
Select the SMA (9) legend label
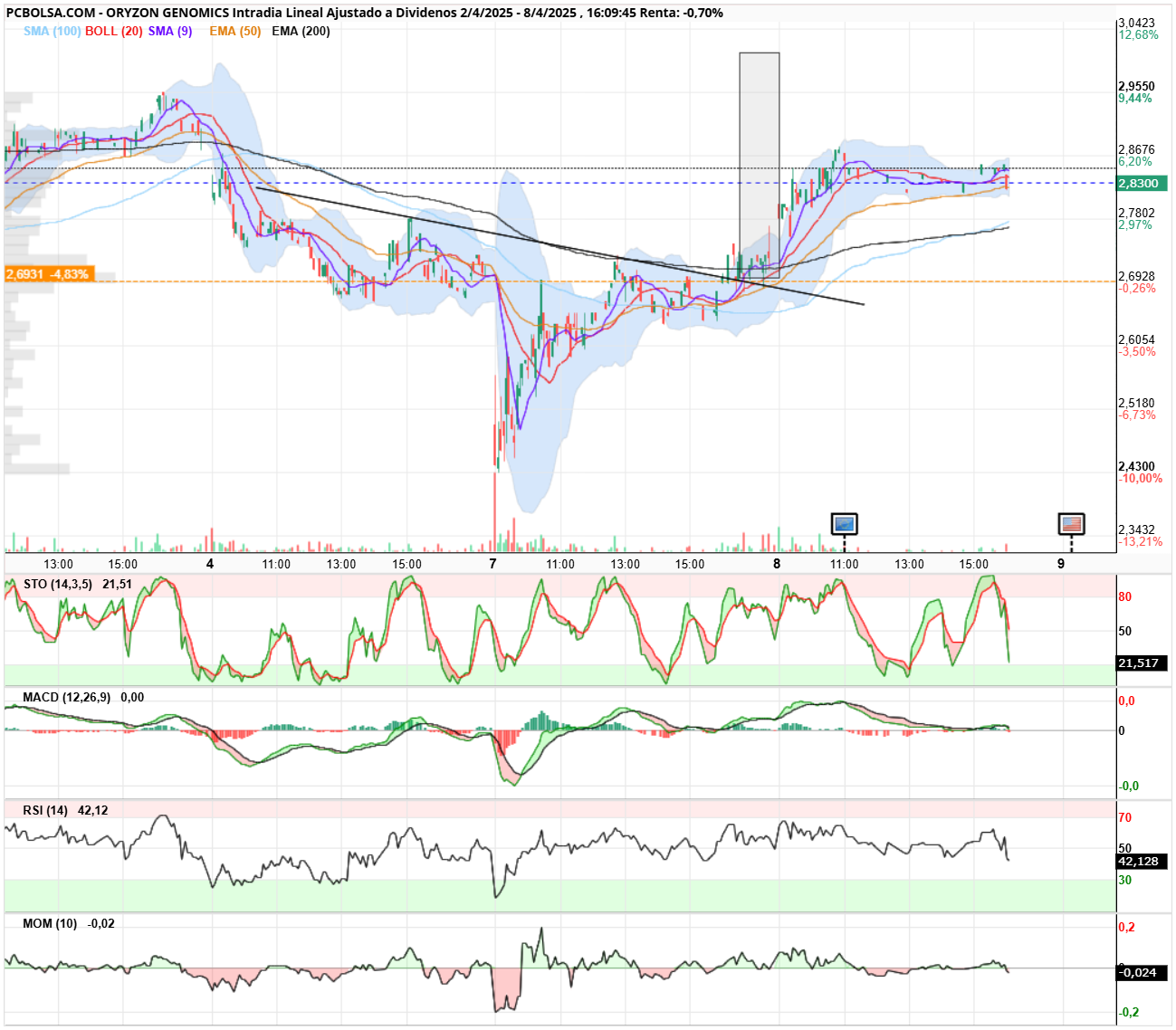pos(170,31)
